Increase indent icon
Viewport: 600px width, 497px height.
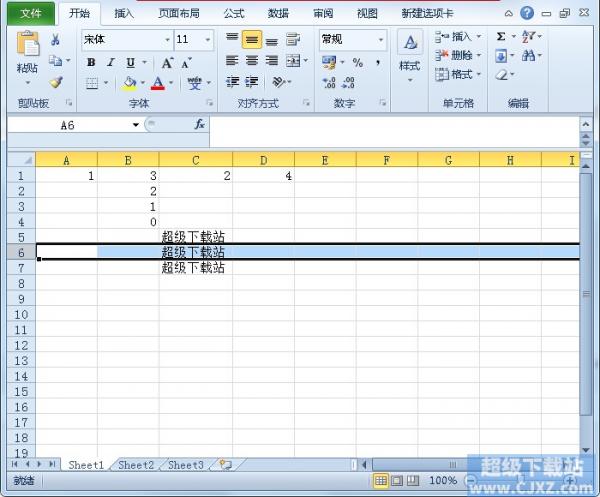(x=252, y=82)
